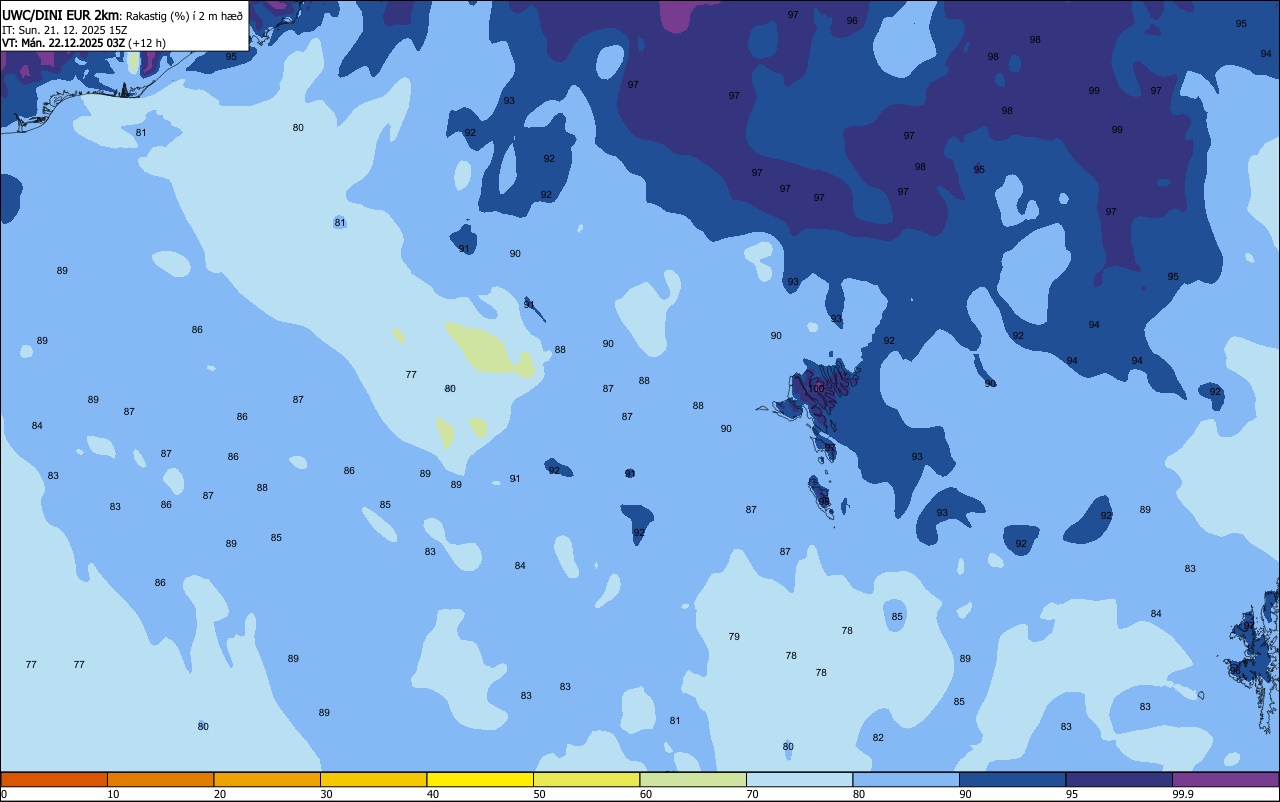Select the 'VT: Mán. 22.12.2025 03Z' valid time line
The image size is (1280, 802).
pyautogui.click(x=63, y=43)
